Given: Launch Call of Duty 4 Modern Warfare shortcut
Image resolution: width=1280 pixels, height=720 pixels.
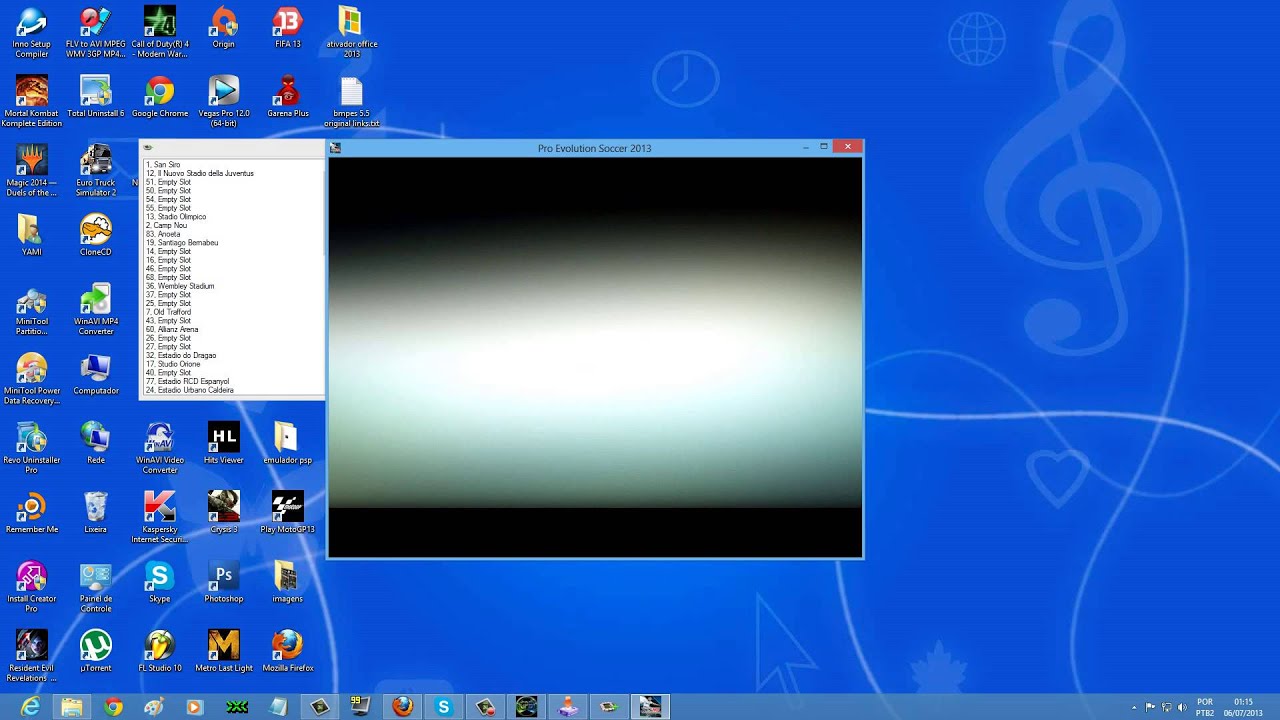Looking at the screenshot, I should [x=160, y=32].
